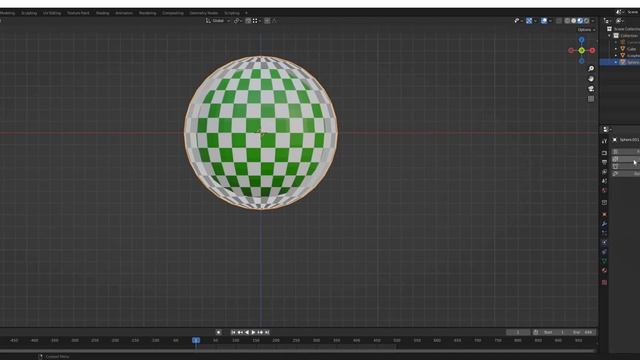Toggle the camera view icon
Image resolution: width=640 pixels, height=360 pixels.
[591, 89]
